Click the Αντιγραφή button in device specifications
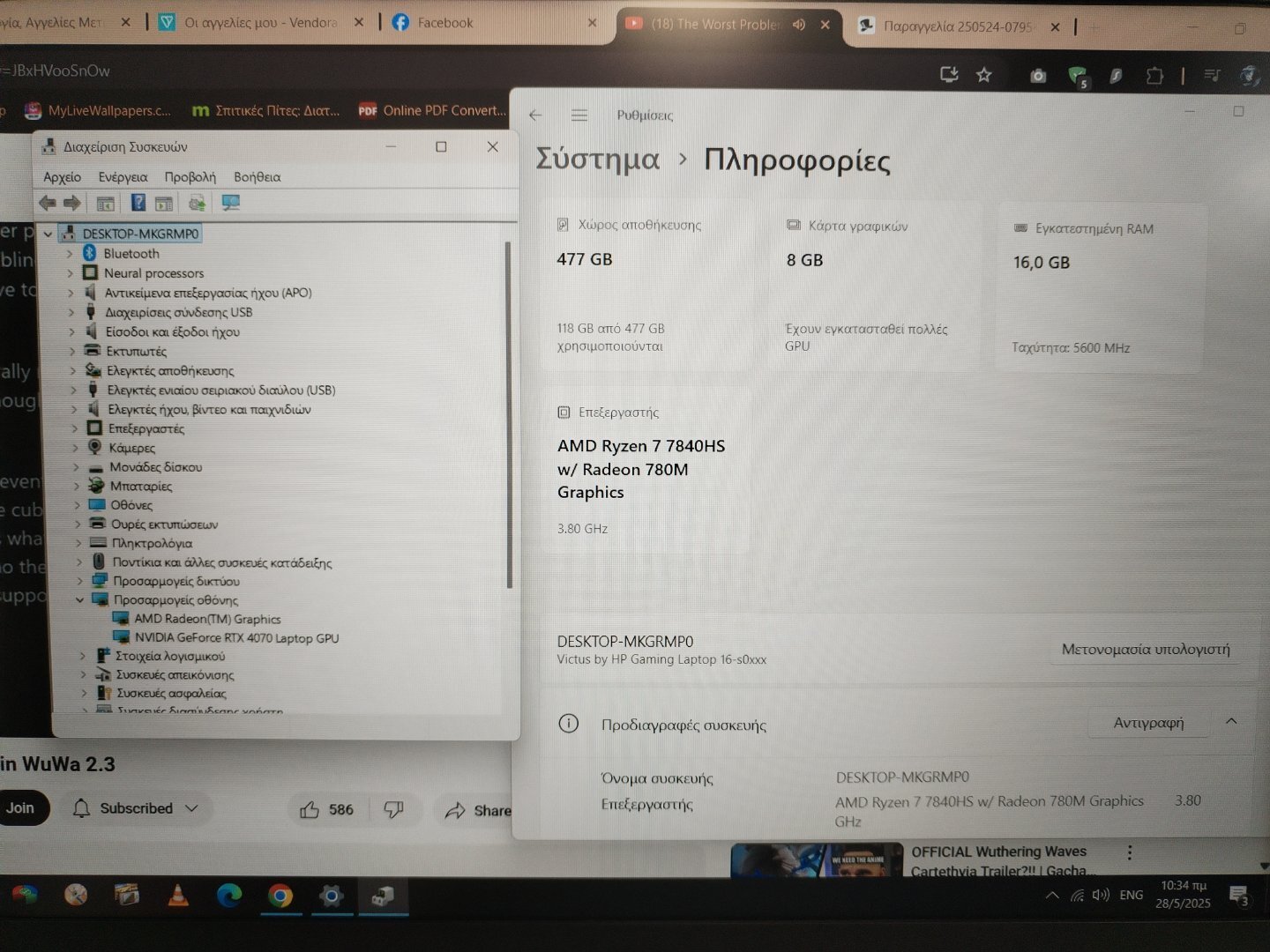This screenshot has height=952, width=1270. [x=1148, y=723]
